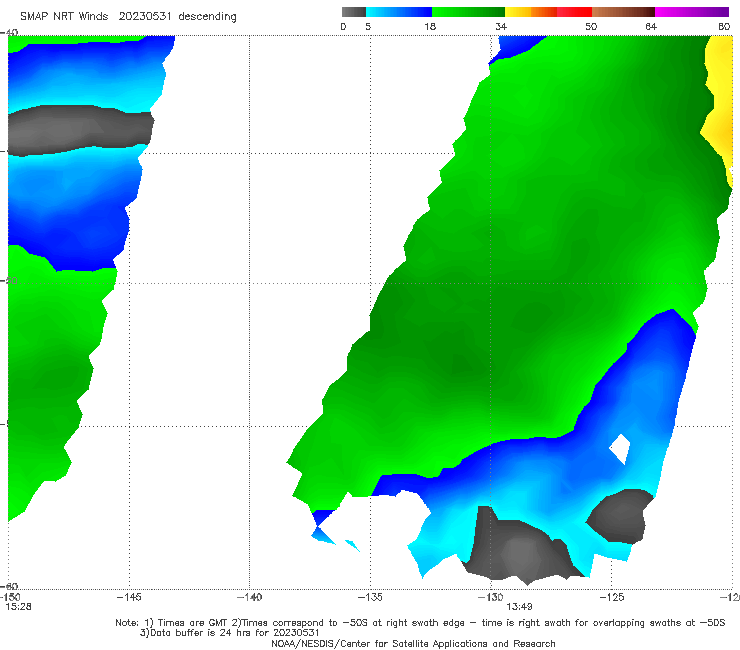Click the large gray low-wind patch near bottom center
740x650 pixels.
point(521,548)
